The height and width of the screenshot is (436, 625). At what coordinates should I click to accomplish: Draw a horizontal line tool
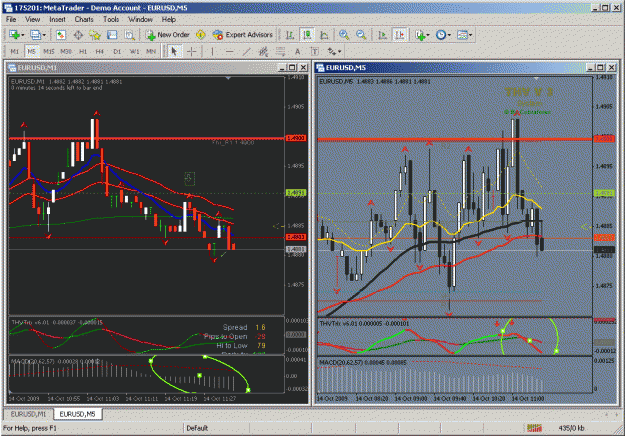click(229, 51)
